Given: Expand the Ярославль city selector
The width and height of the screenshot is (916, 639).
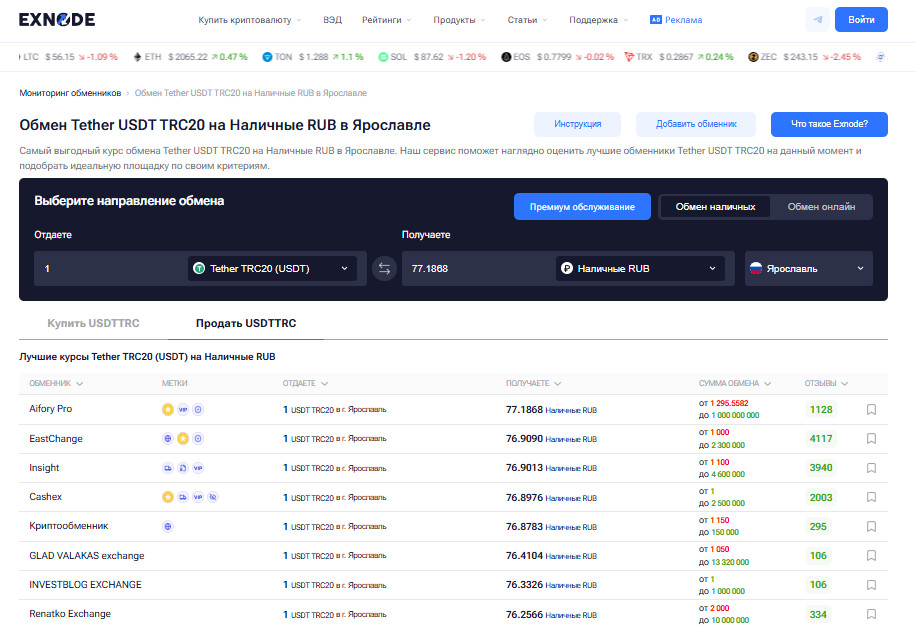Looking at the screenshot, I should coord(808,269).
